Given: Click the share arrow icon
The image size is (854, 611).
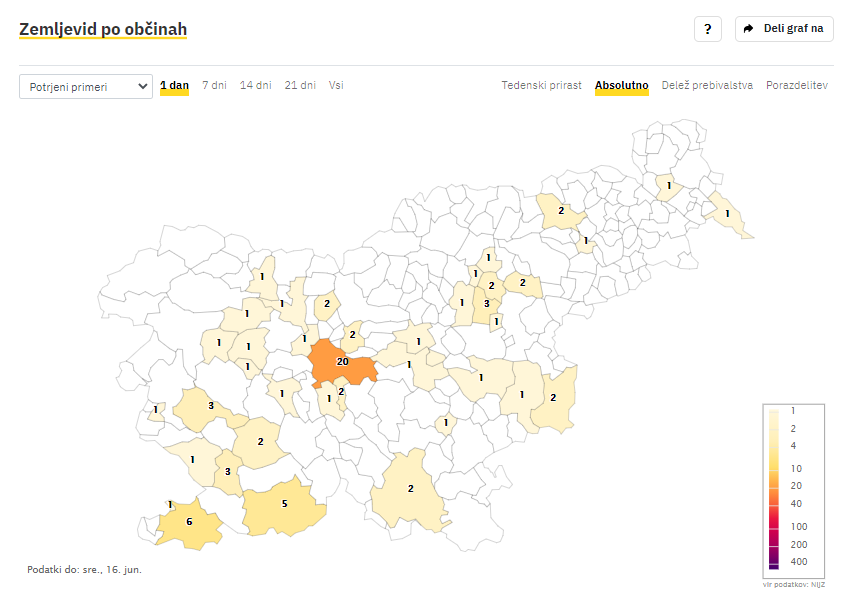Looking at the screenshot, I should [x=749, y=28].
